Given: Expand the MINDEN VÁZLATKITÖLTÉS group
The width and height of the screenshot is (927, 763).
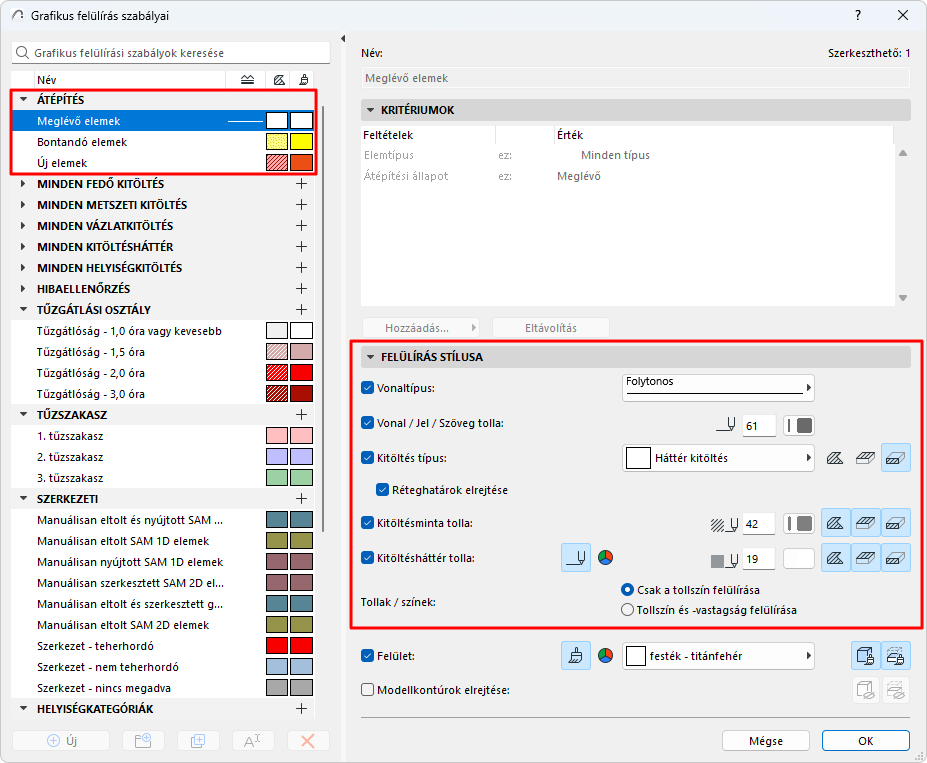Looking at the screenshot, I should pos(23,226).
